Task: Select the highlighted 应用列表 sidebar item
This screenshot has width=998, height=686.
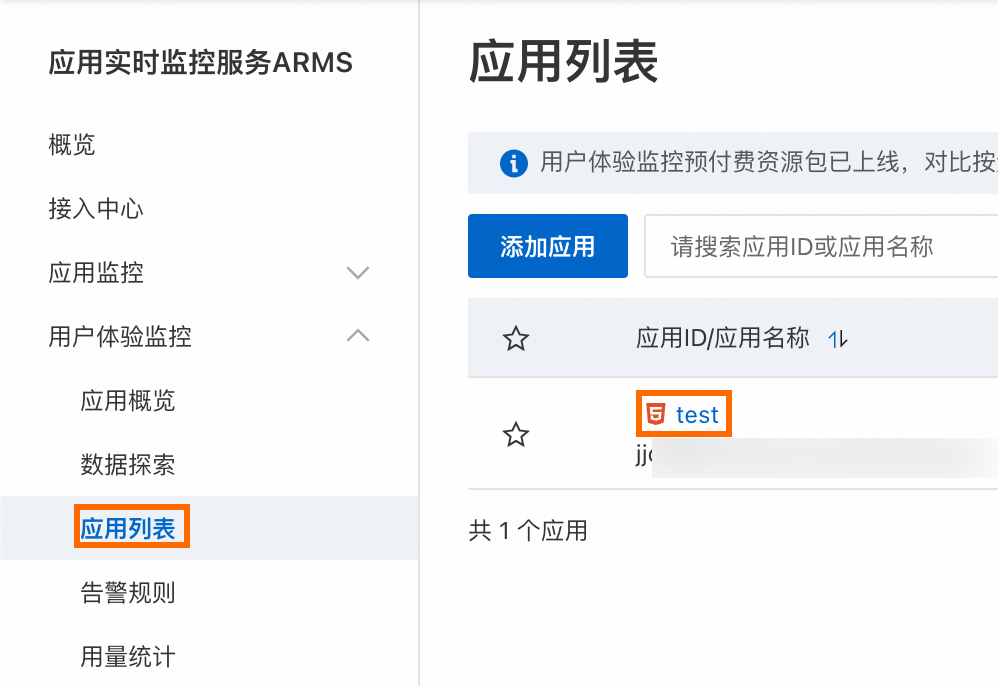Action: (x=128, y=528)
